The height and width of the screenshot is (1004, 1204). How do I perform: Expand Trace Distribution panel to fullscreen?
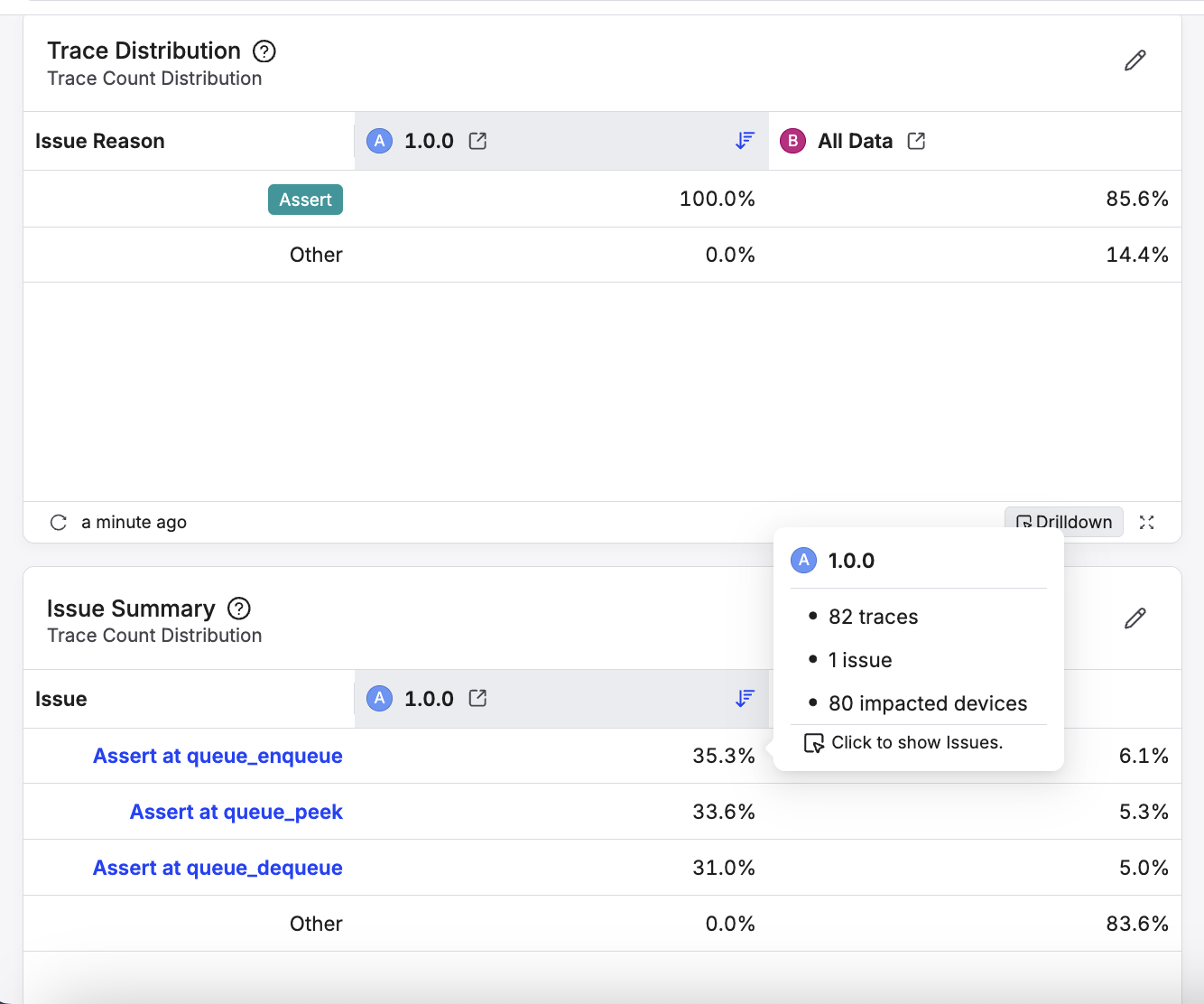click(x=1146, y=523)
